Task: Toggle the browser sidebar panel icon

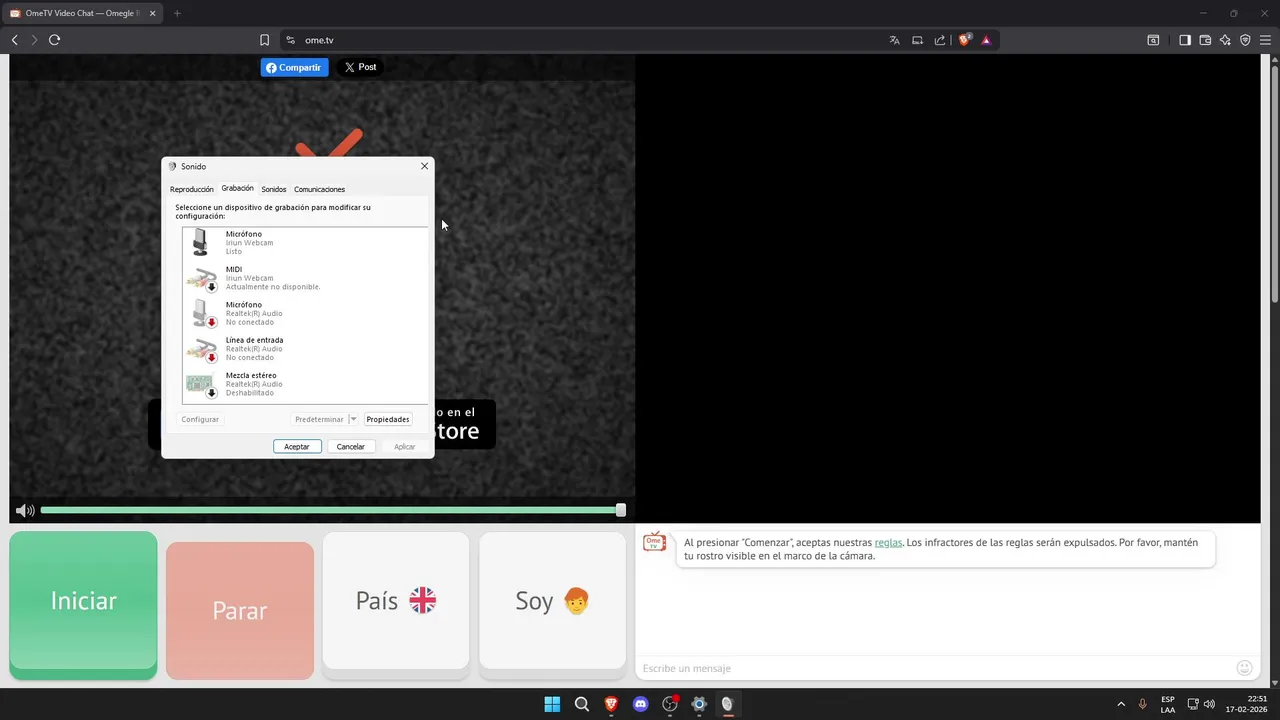Action: point(1185,40)
